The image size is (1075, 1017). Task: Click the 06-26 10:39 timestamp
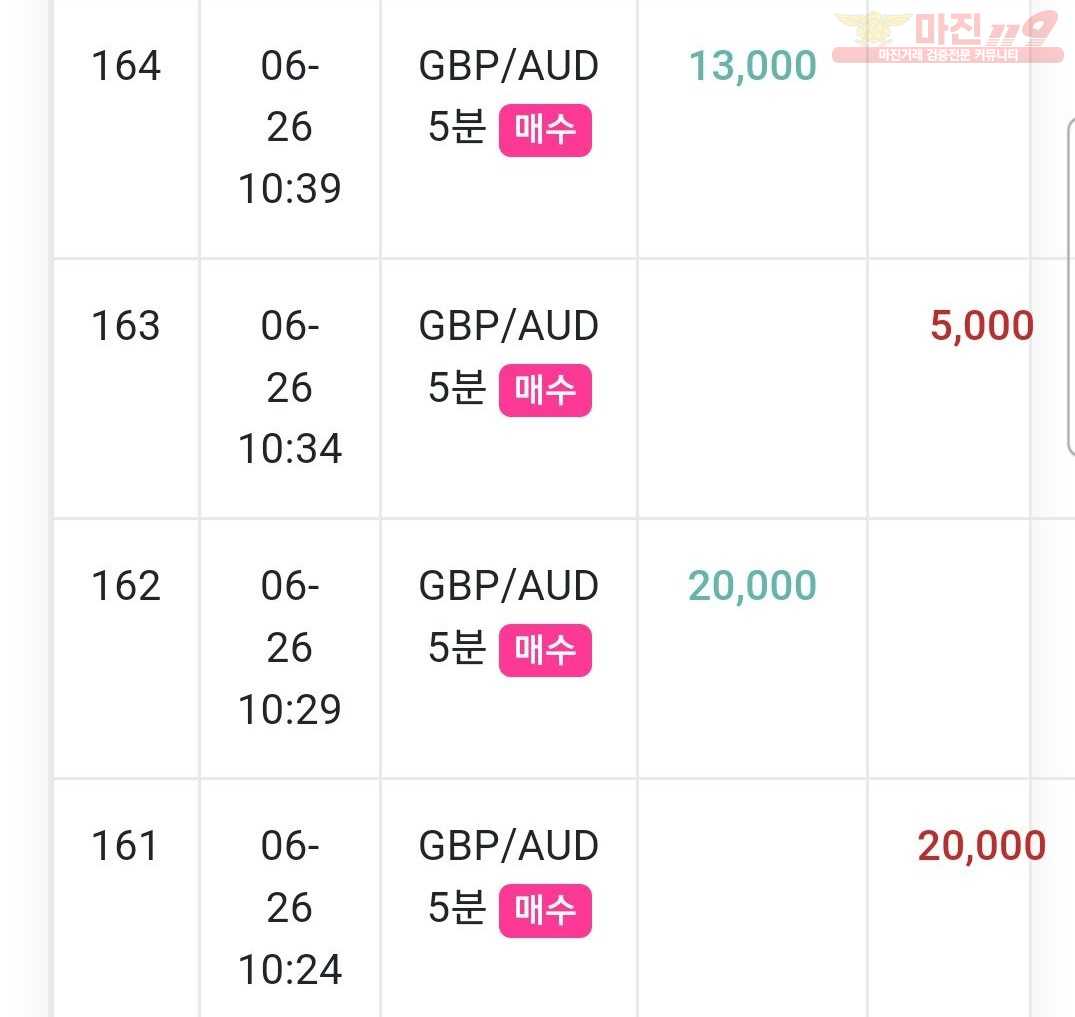click(290, 128)
